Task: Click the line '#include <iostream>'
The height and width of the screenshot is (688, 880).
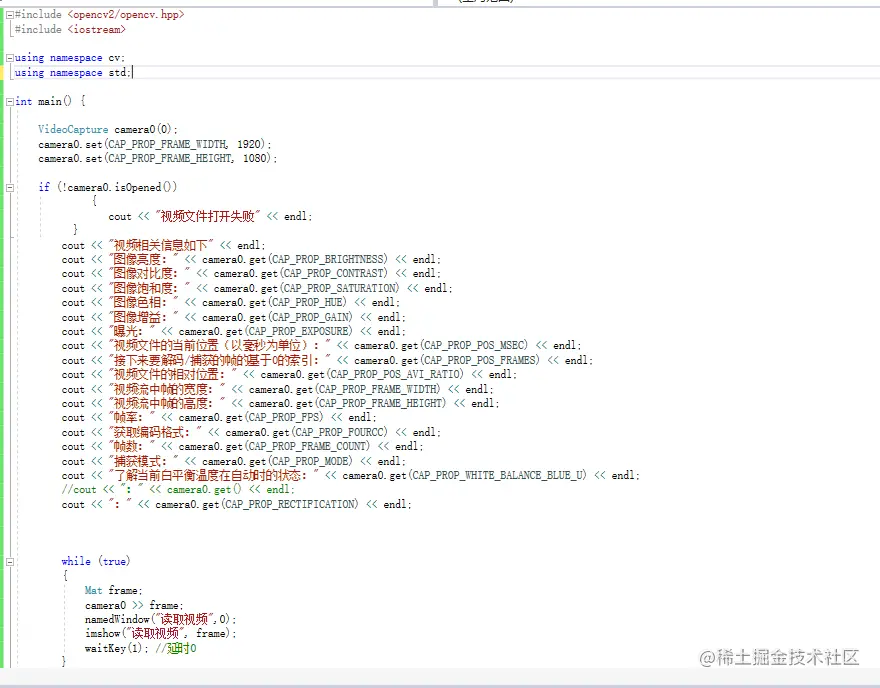Action: coord(70,29)
